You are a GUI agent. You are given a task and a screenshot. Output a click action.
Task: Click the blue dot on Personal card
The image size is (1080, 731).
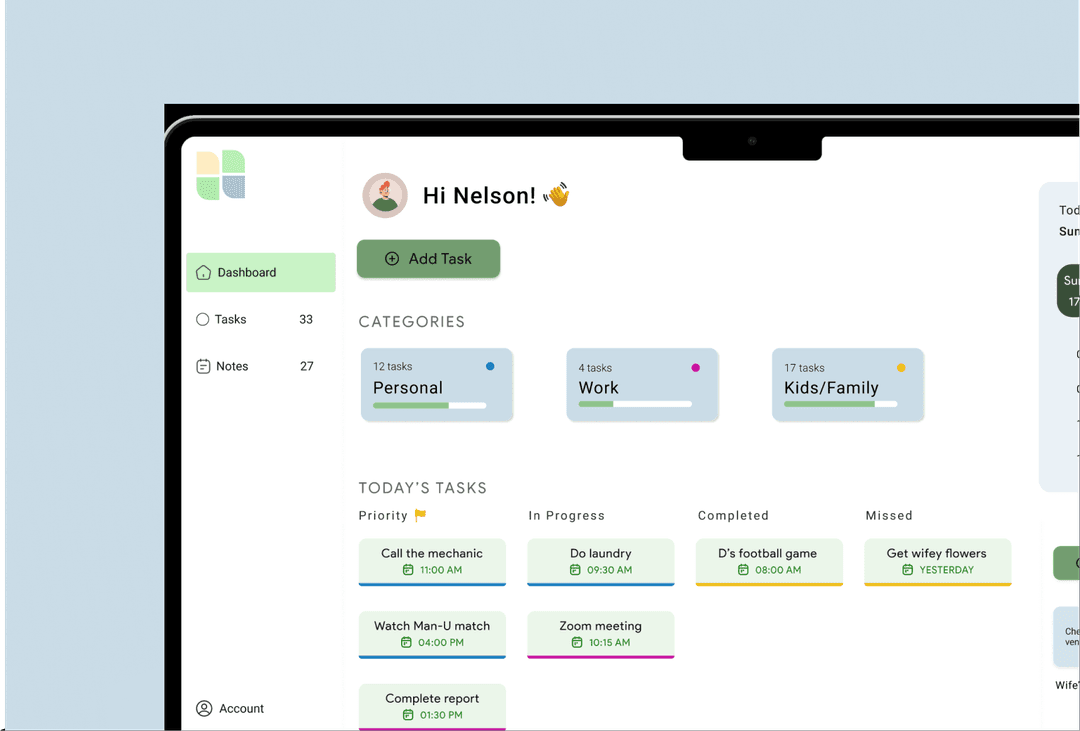(x=490, y=367)
